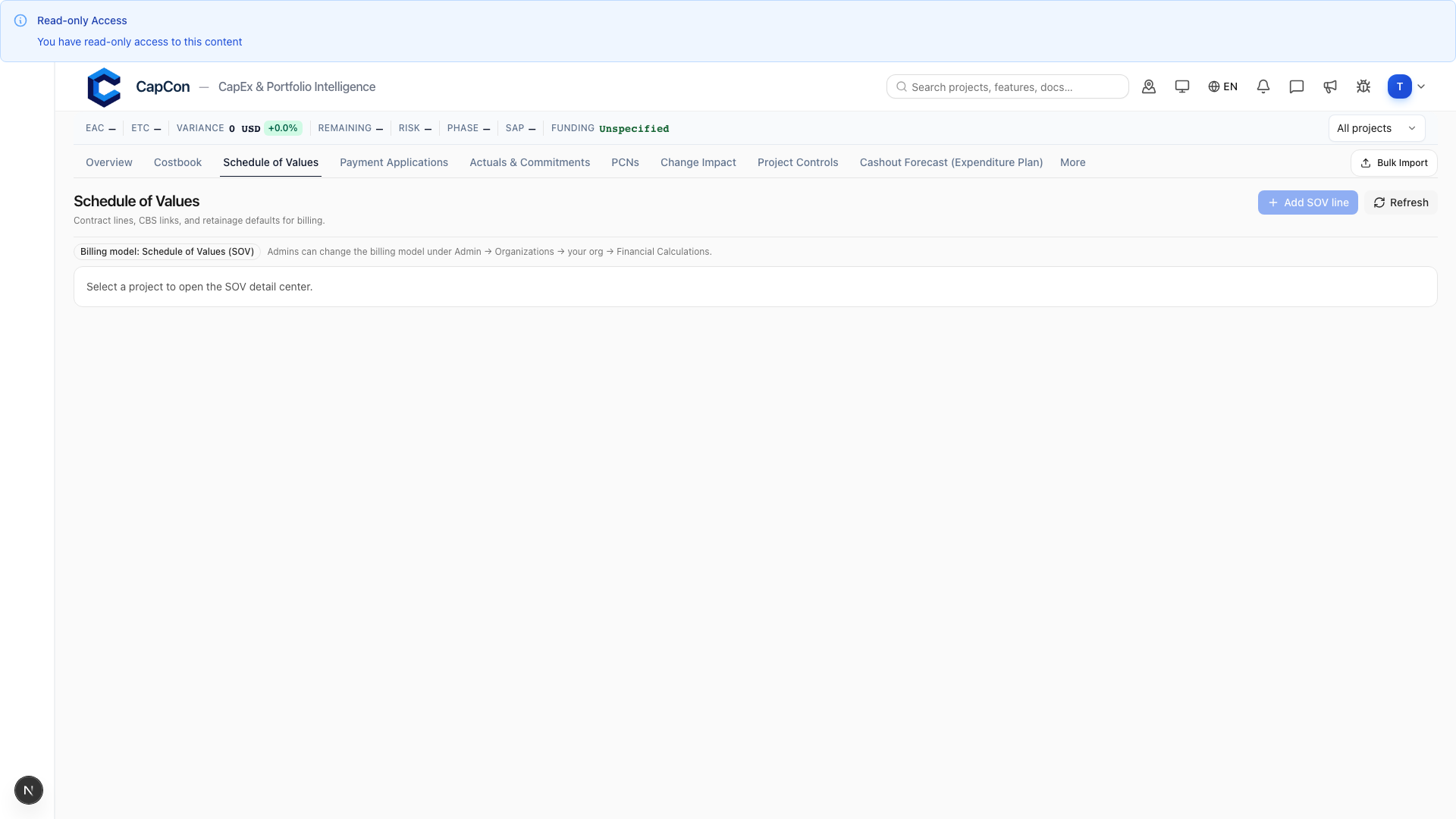Image resolution: width=1456 pixels, height=819 pixels.
Task: Refresh the Schedule of Values
Action: point(1401,202)
